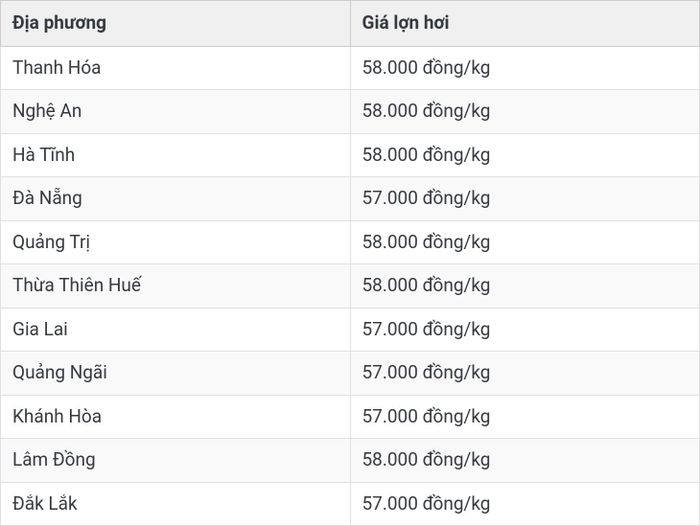
Task: Click the Giá lợn hơi column header
Action: (x=525, y=23)
